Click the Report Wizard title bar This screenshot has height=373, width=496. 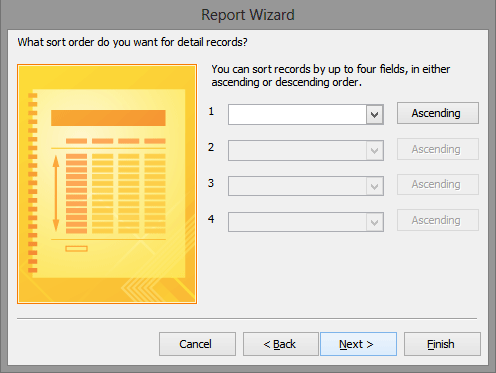pyautogui.click(x=248, y=15)
